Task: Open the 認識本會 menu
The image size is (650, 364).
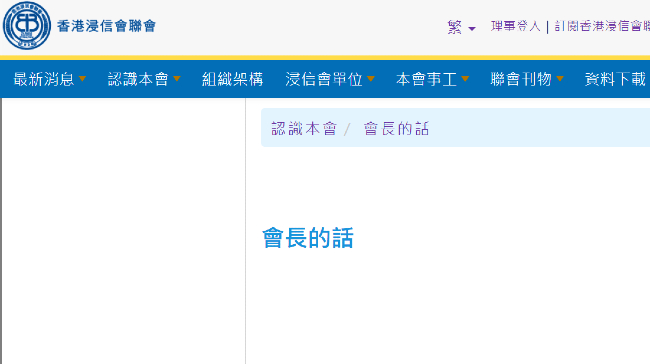Action: click(x=138, y=79)
